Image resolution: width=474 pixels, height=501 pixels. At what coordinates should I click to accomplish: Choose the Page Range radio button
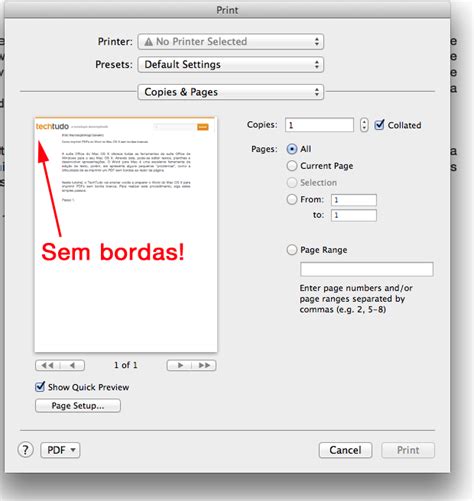coord(292,250)
